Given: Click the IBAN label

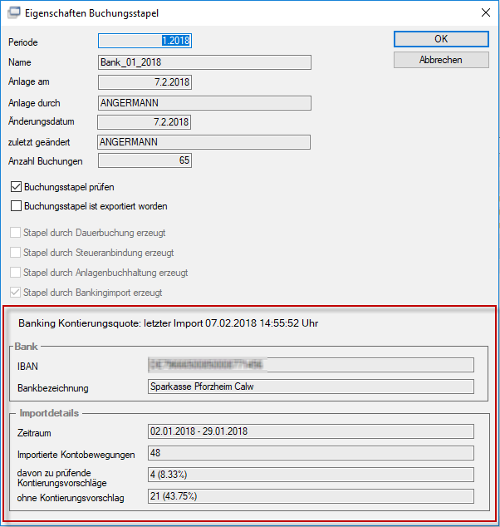Looking at the screenshot, I should (28, 366).
